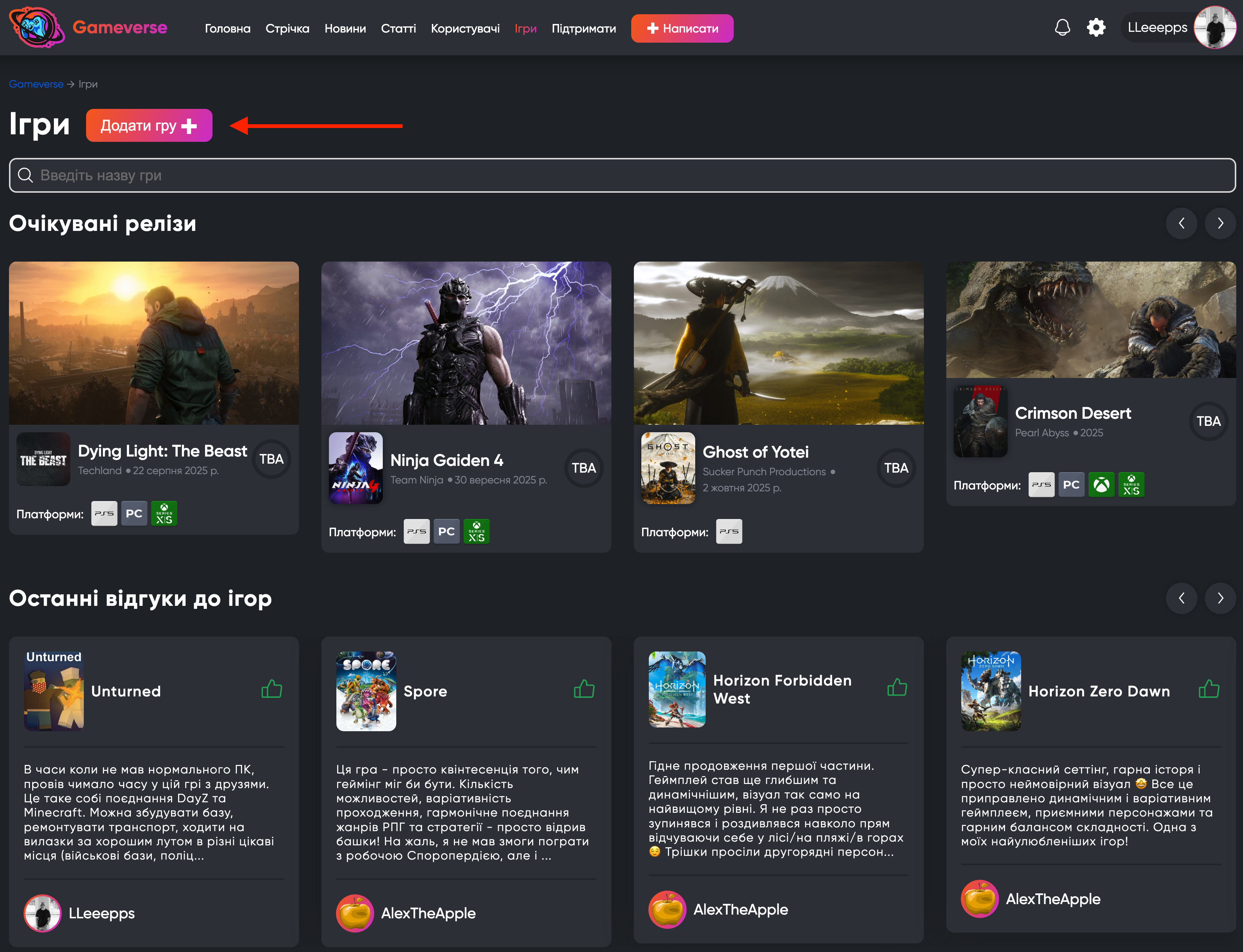Viewport: 1243px width, 952px height.
Task: Click the PC platform icon under Crimson Desert
Action: tap(1071, 485)
